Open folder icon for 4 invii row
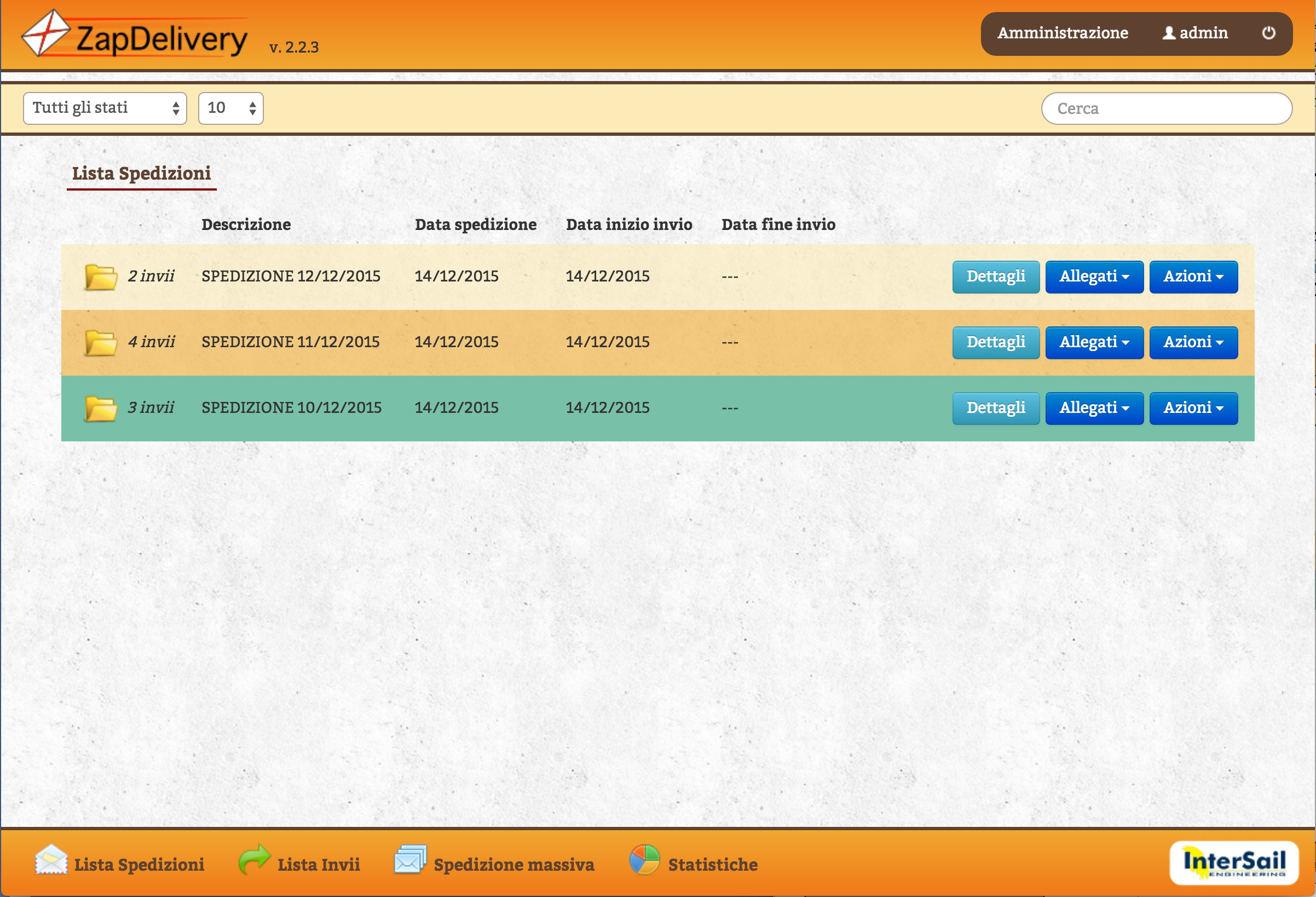This screenshot has width=1316, height=897. pos(101,342)
